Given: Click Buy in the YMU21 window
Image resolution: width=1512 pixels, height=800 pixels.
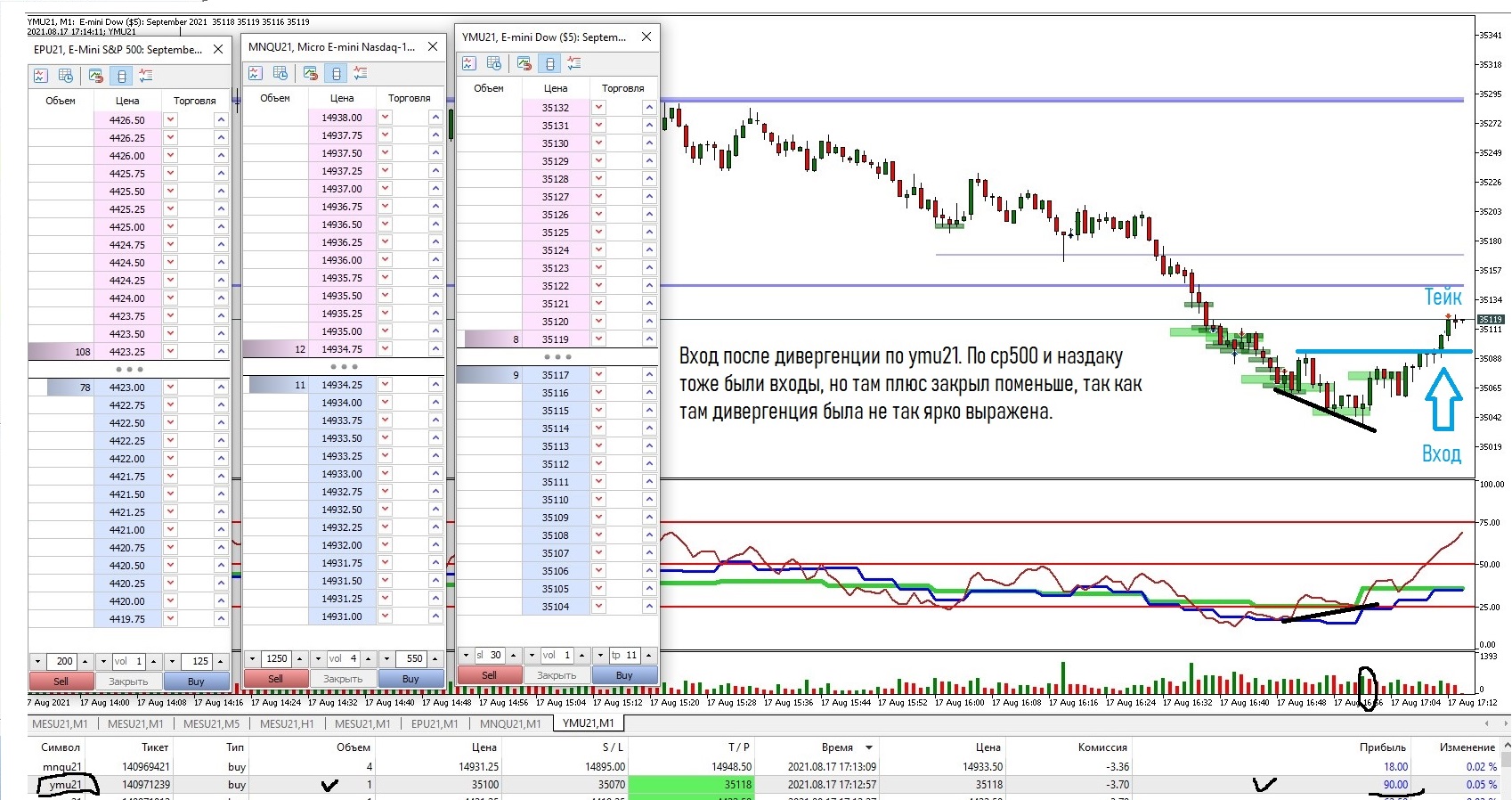Looking at the screenshot, I should tap(624, 675).
